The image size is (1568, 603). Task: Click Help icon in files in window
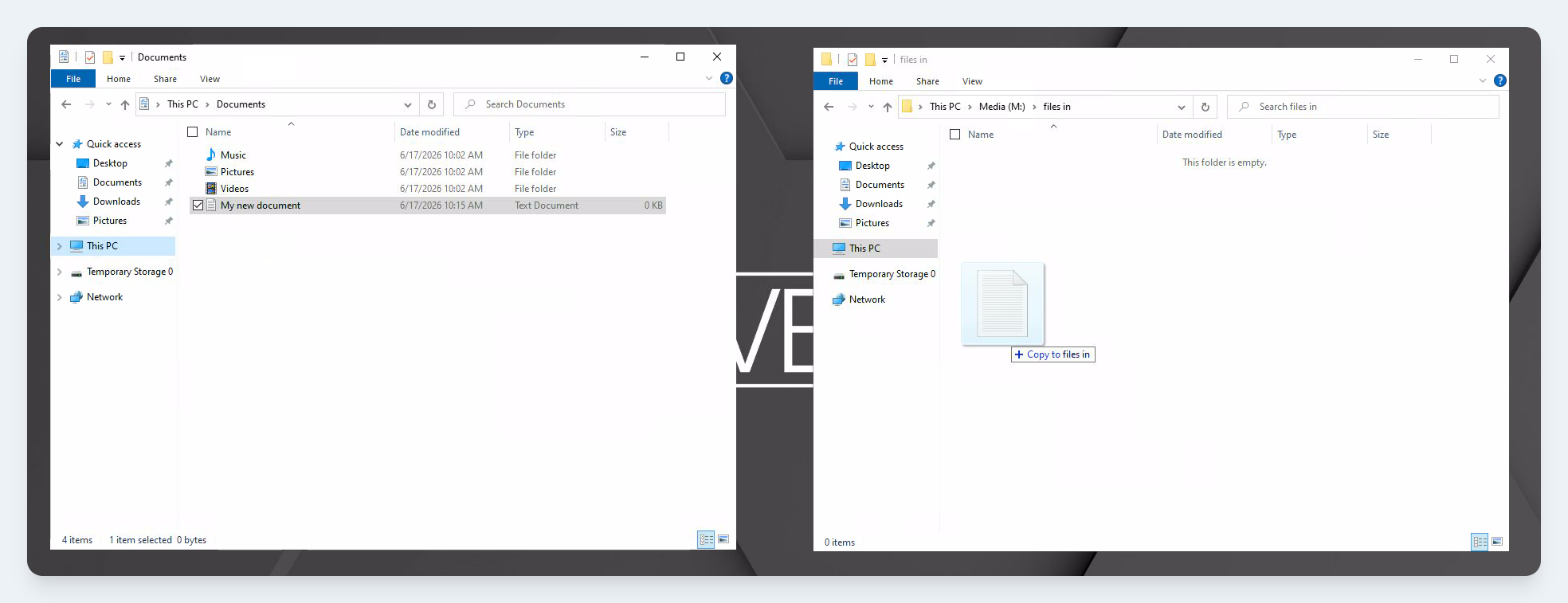coord(1500,80)
